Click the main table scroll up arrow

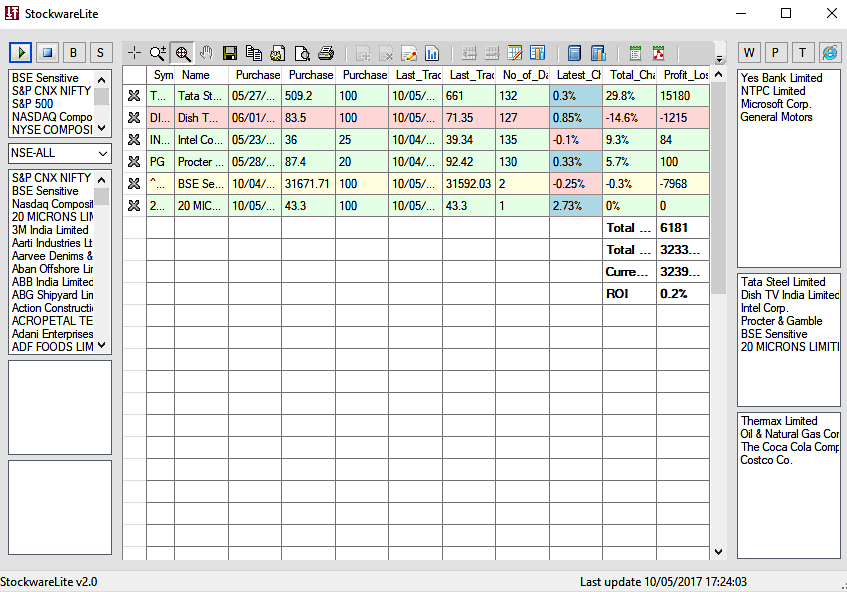[x=718, y=75]
